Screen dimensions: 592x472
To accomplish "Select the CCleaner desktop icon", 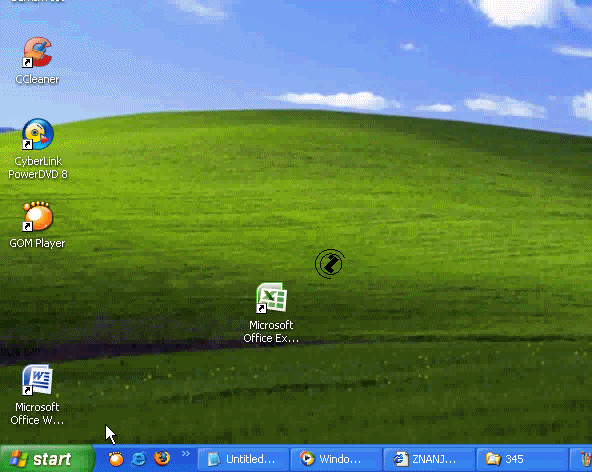I will [x=37, y=60].
